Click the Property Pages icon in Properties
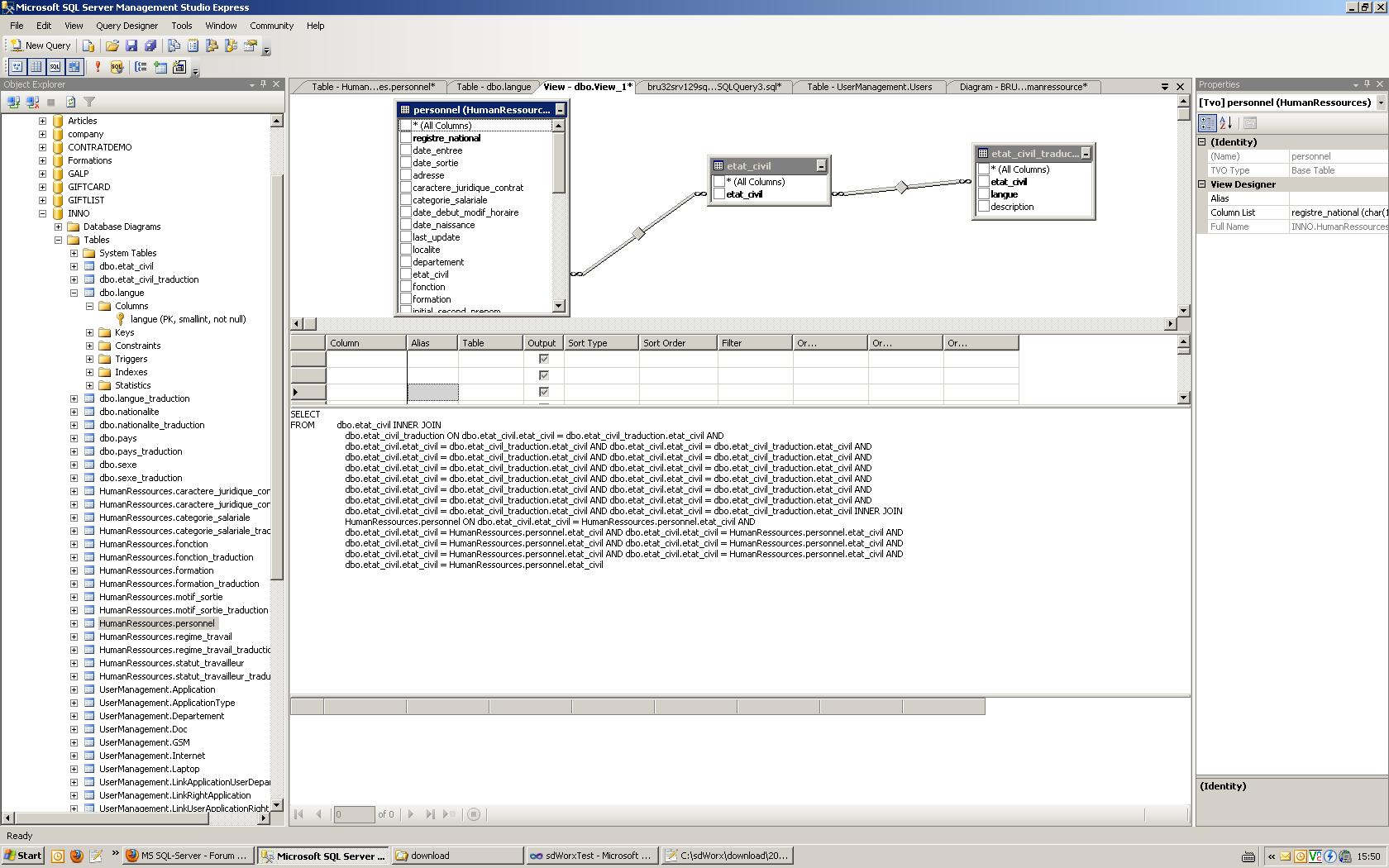The width and height of the screenshot is (1389, 868). coord(1250,123)
